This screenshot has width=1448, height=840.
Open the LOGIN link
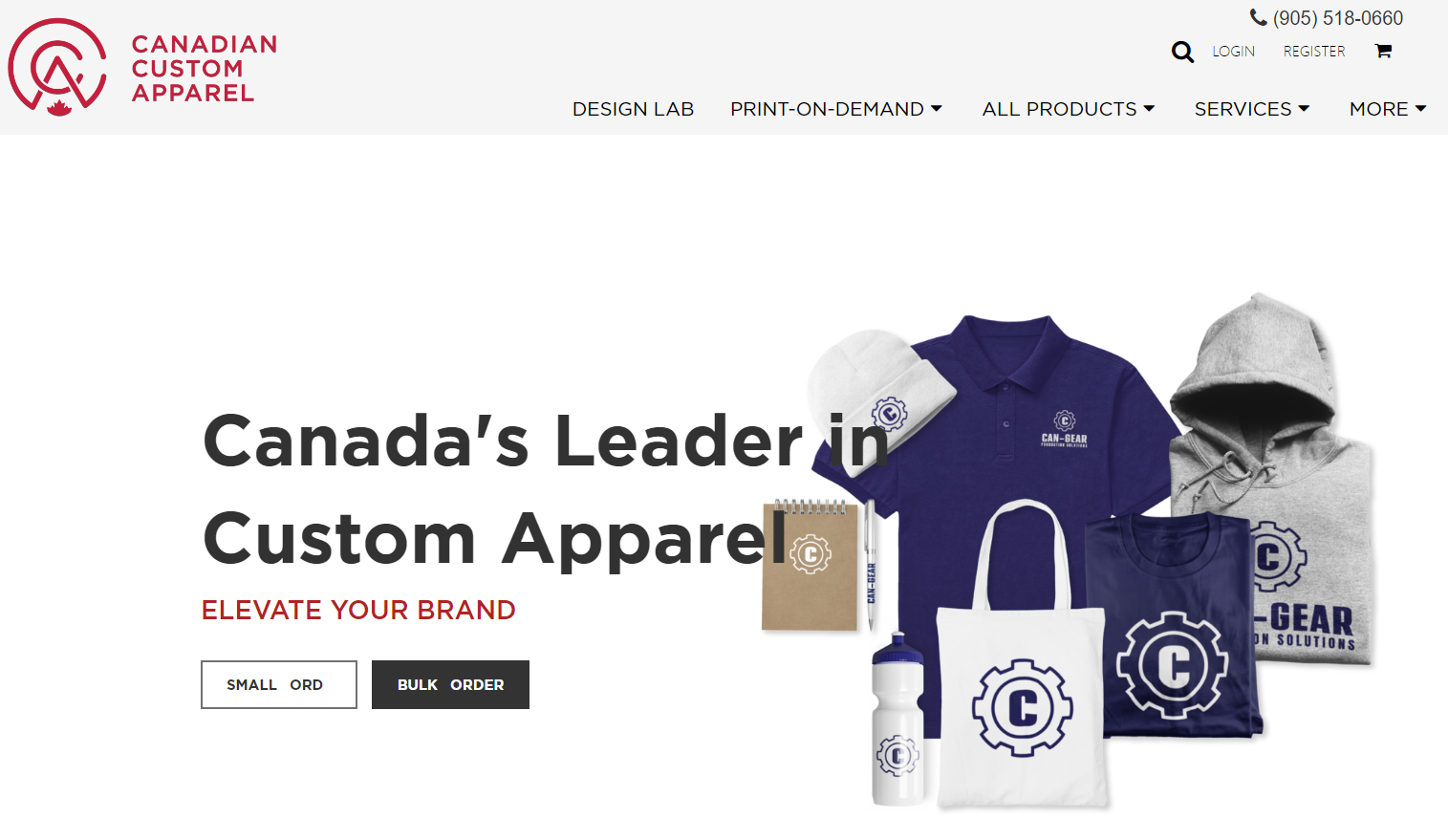(x=1233, y=52)
